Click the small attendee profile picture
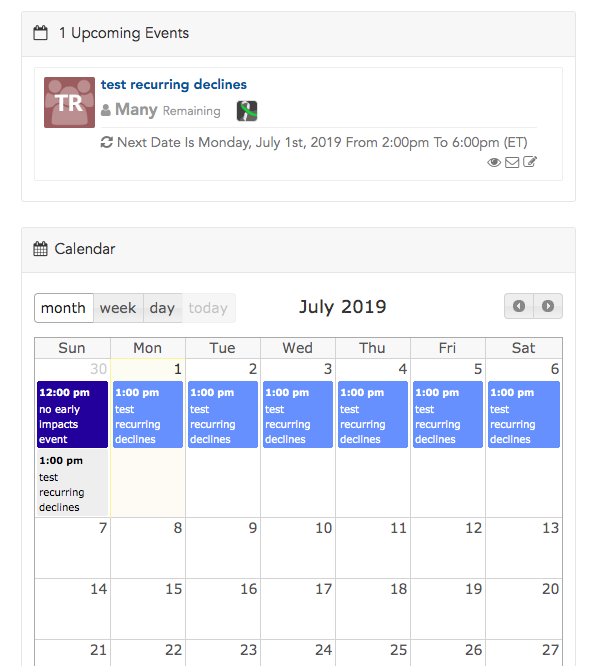Viewport: 592px width, 666px height. point(247,111)
